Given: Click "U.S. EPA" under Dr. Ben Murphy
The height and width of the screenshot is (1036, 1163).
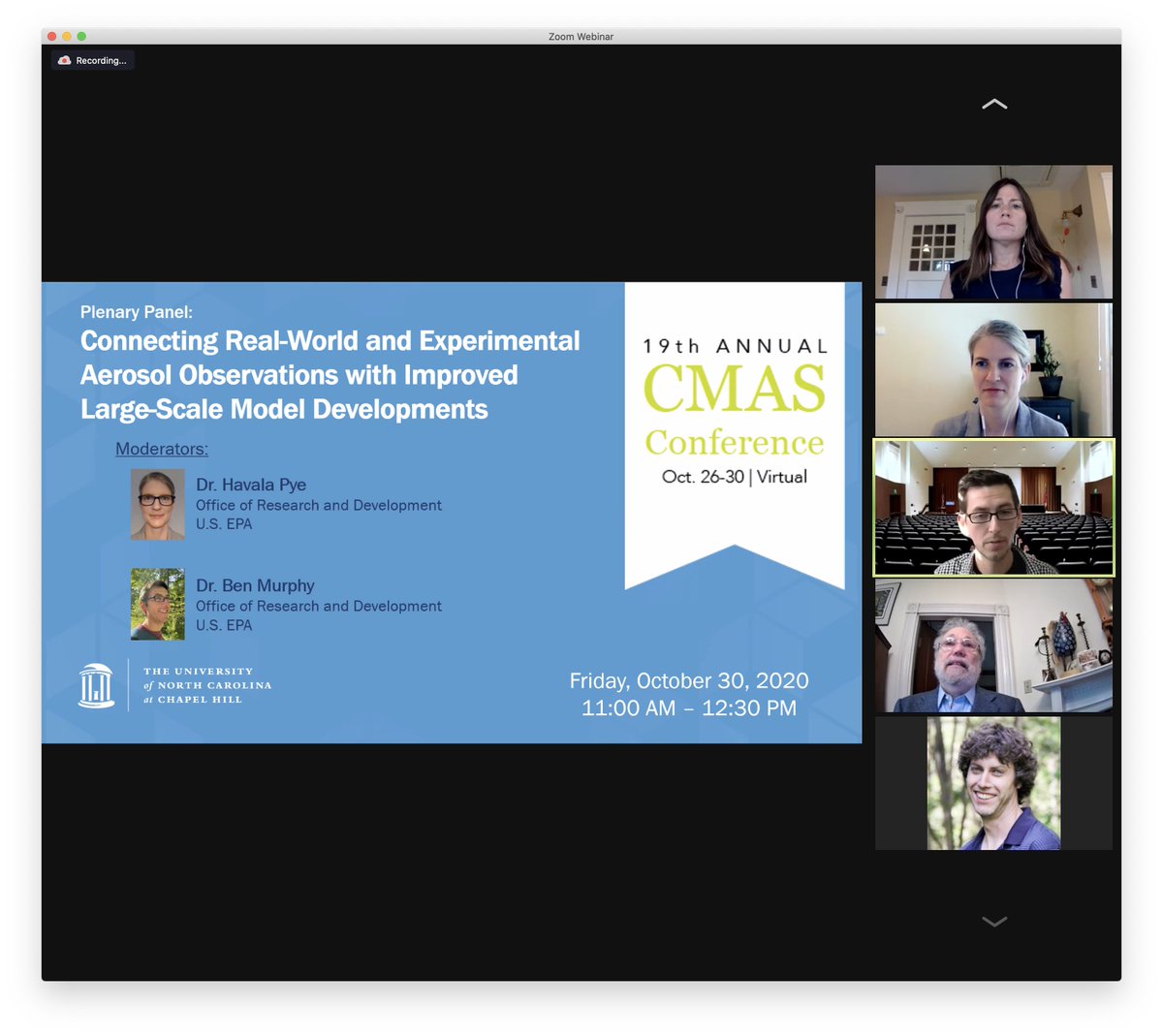Looking at the screenshot, I should point(224,625).
